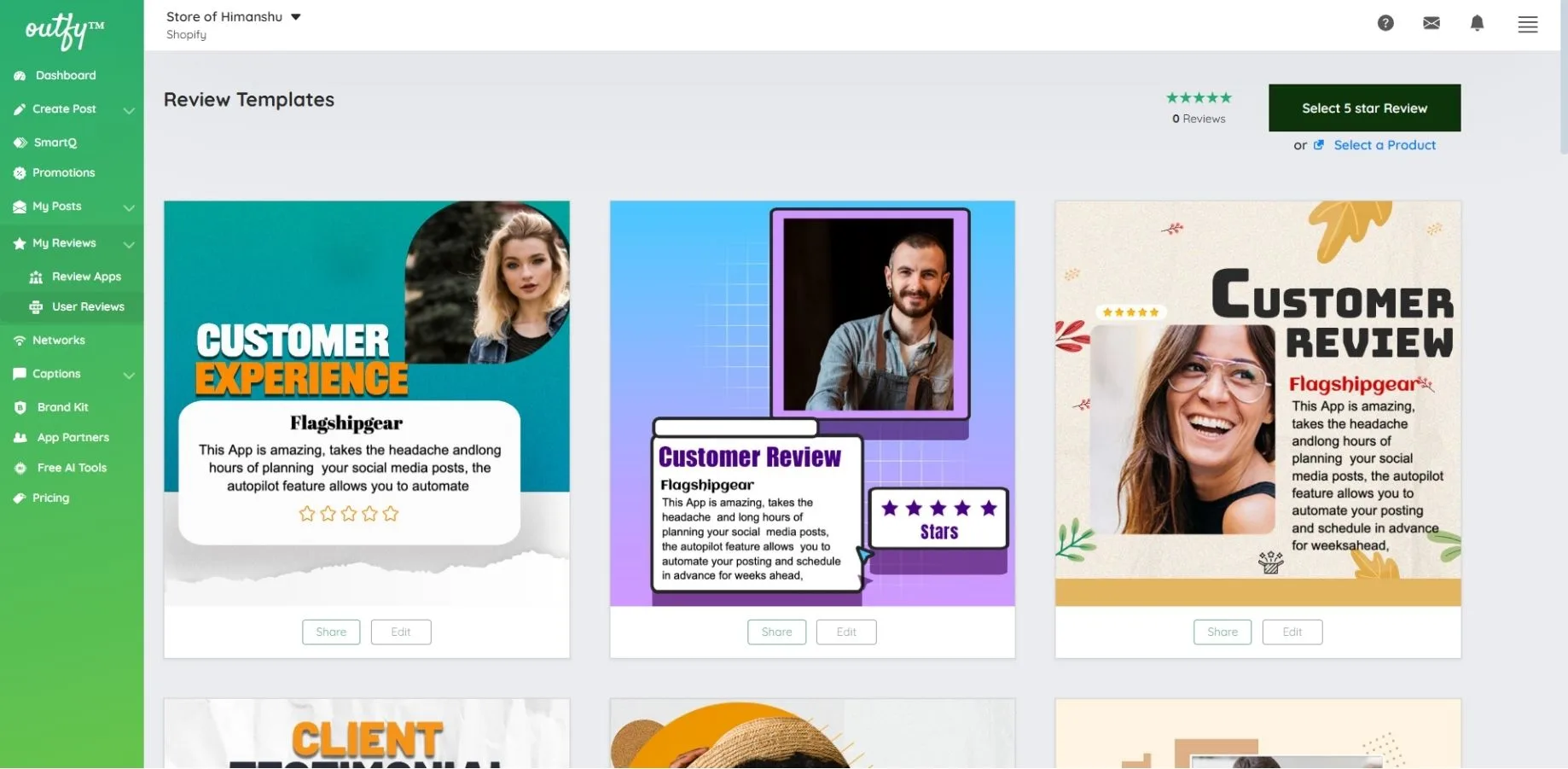Image resolution: width=1568 pixels, height=769 pixels.
Task: Go to Review Apps menu item
Action: (x=85, y=277)
